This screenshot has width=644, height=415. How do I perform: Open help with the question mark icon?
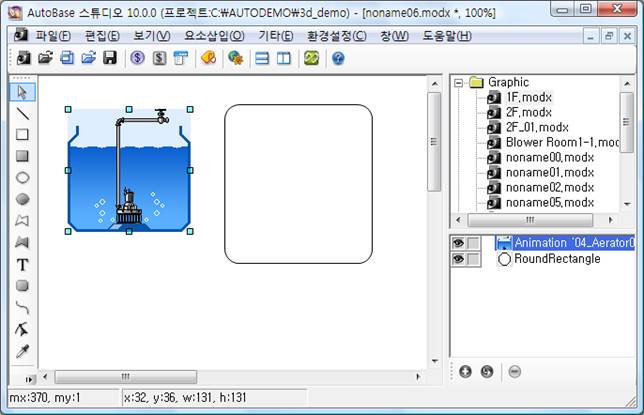338,58
